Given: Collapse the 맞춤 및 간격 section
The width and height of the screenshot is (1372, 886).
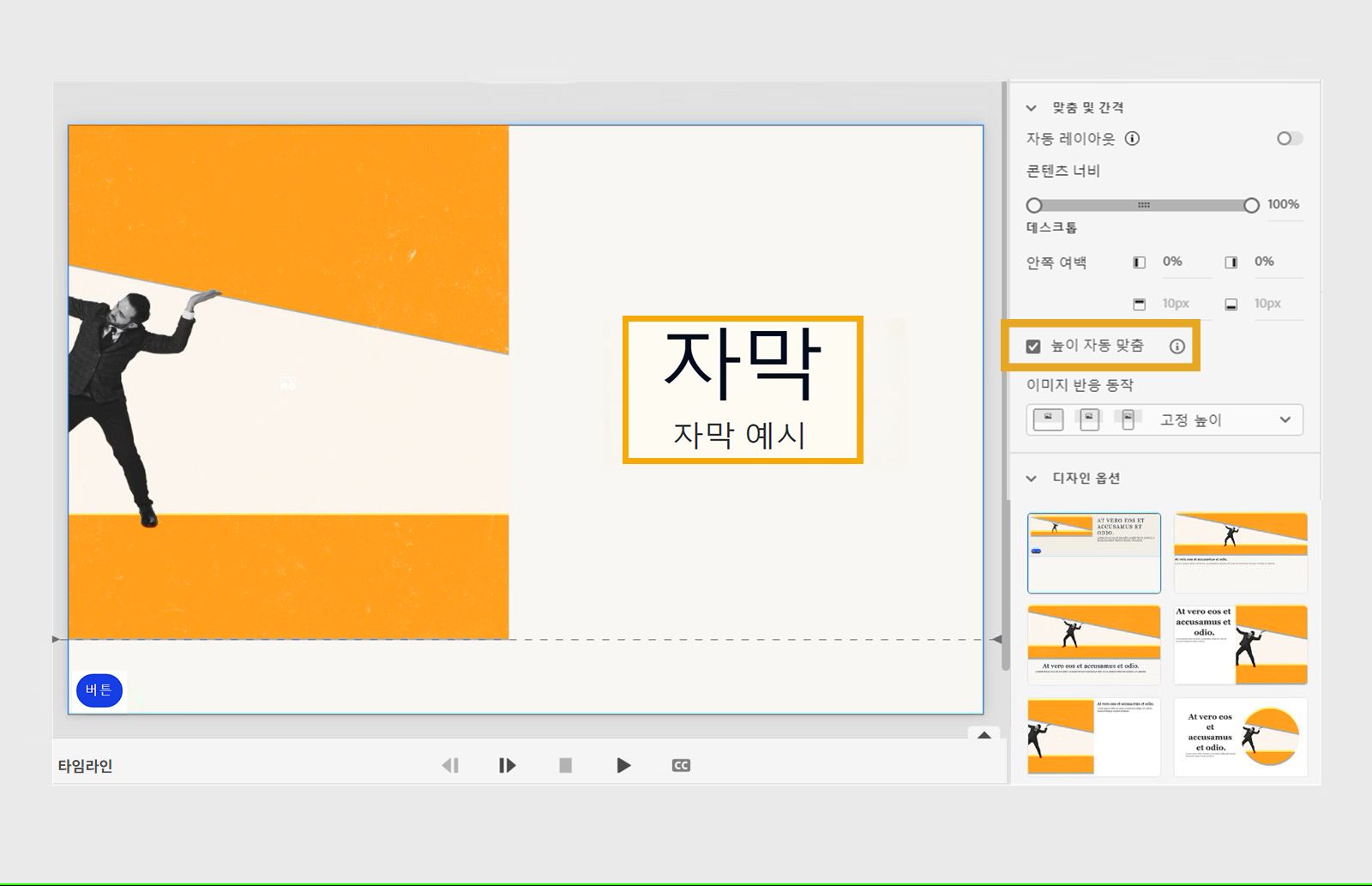Looking at the screenshot, I should [x=1032, y=108].
